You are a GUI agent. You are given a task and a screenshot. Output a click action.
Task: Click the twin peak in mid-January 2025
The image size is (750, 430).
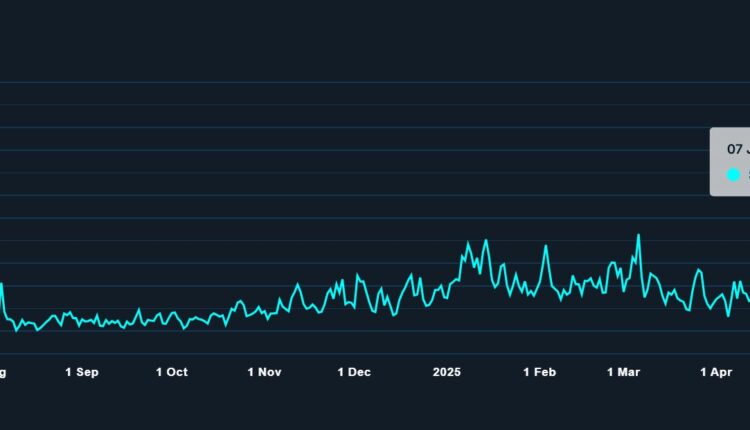click(486, 241)
